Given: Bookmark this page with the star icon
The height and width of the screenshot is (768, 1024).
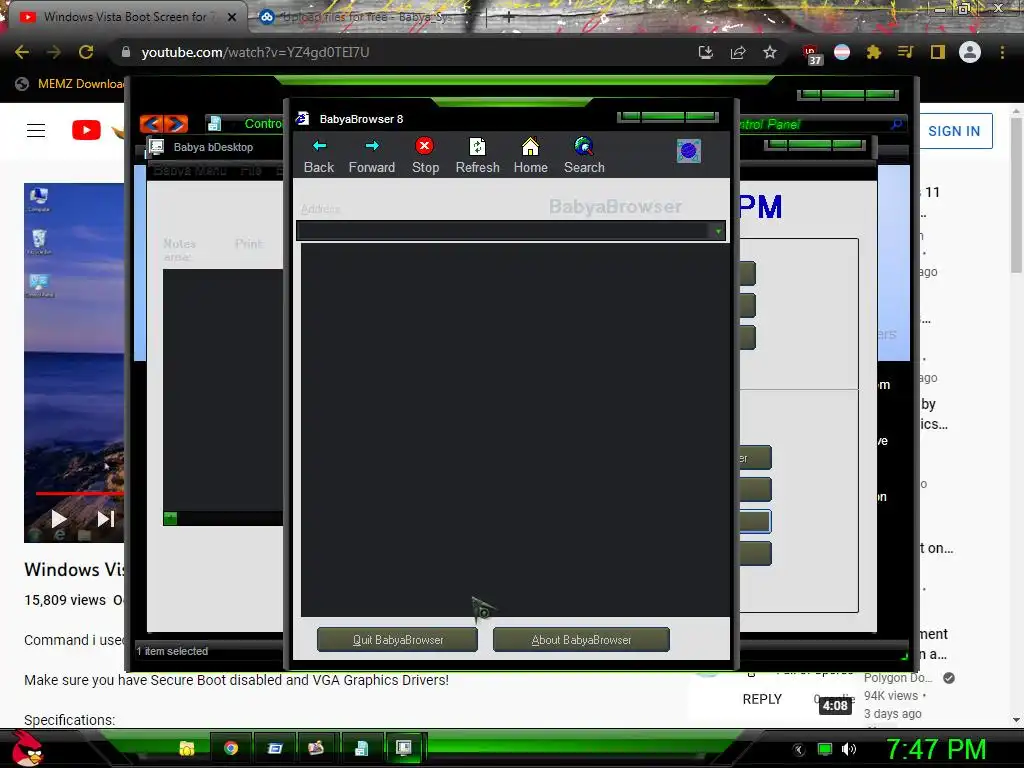Looking at the screenshot, I should pyautogui.click(x=770, y=52).
